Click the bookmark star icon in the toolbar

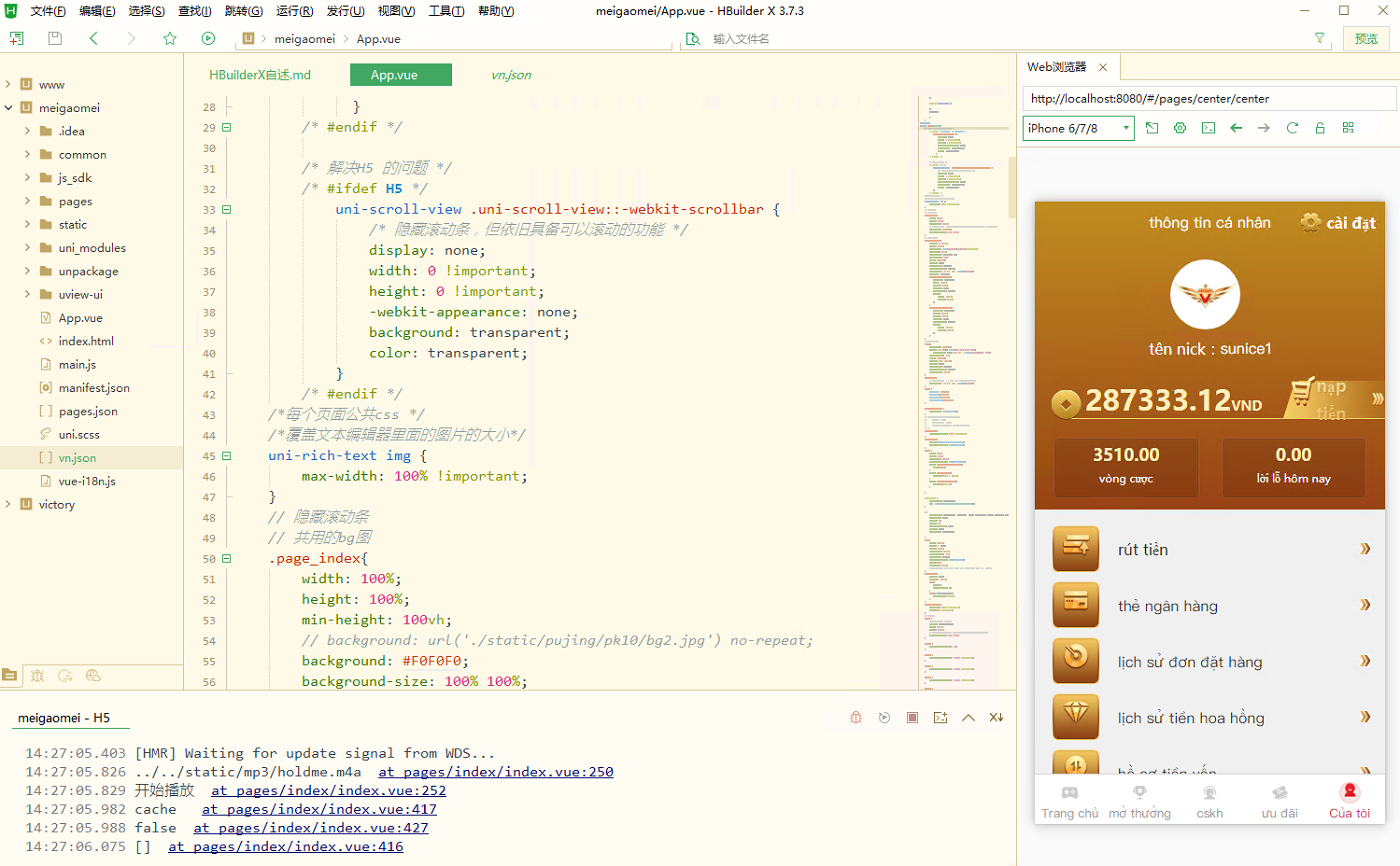(170, 39)
